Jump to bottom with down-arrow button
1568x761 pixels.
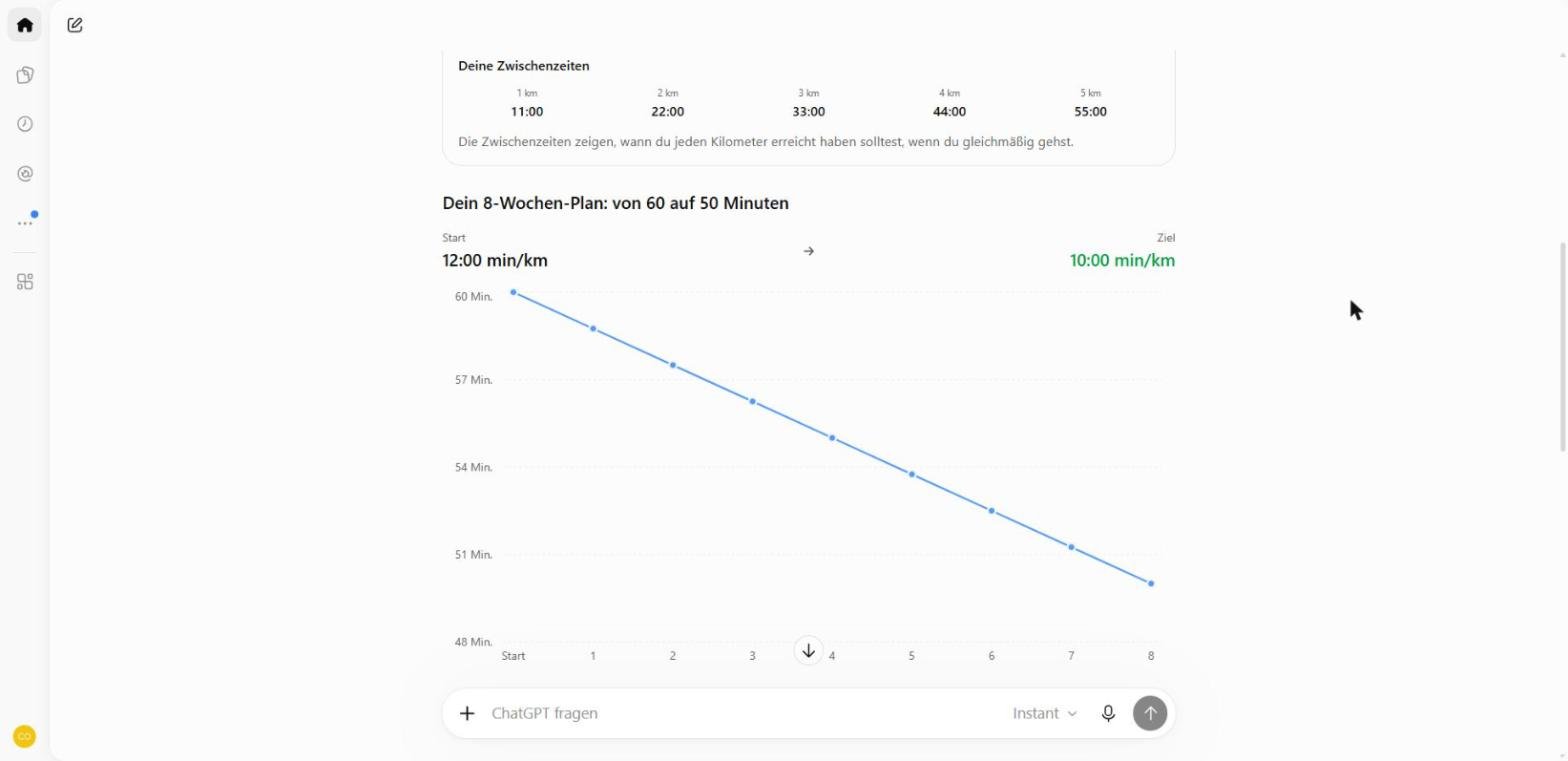coord(808,651)
